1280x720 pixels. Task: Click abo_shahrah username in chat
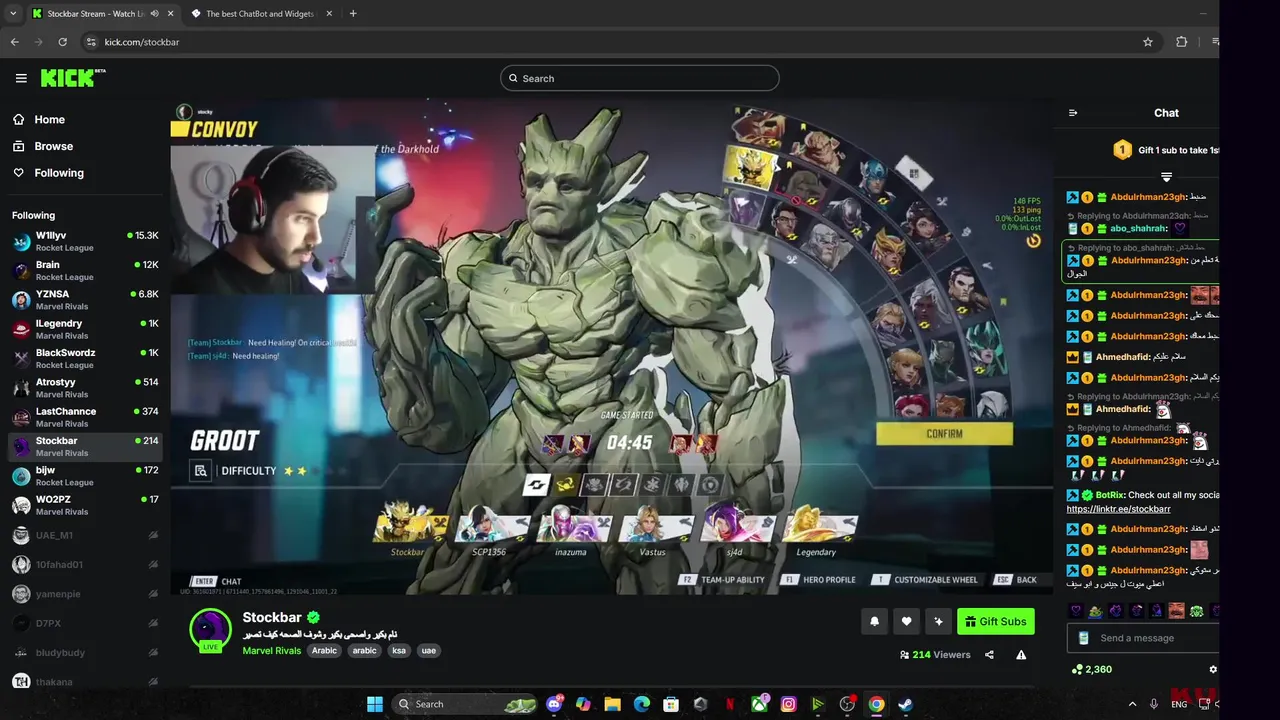[x=1138, y=229]
